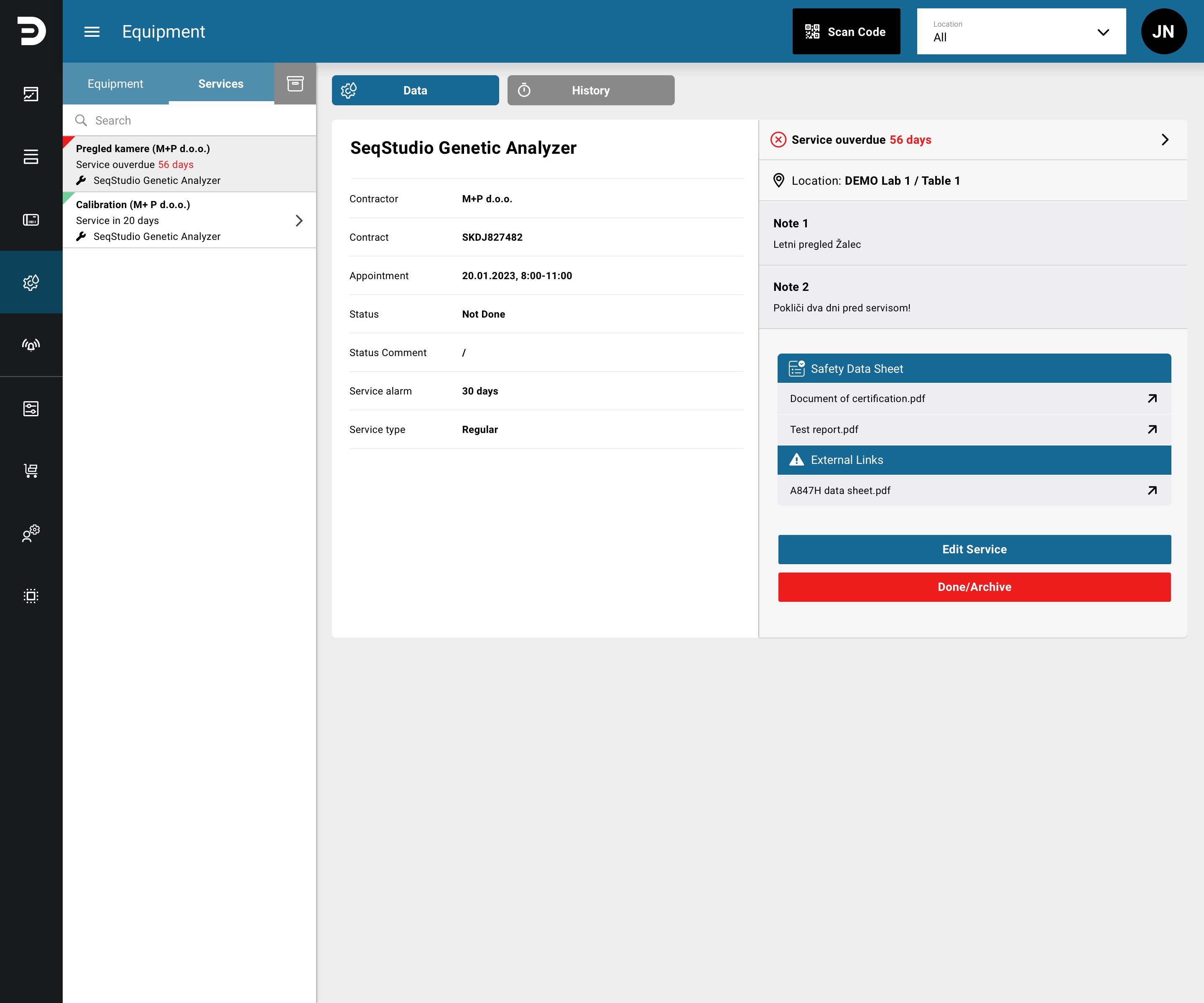Select the History tab
The image size is (1204, 1003).
pos(591,91)
